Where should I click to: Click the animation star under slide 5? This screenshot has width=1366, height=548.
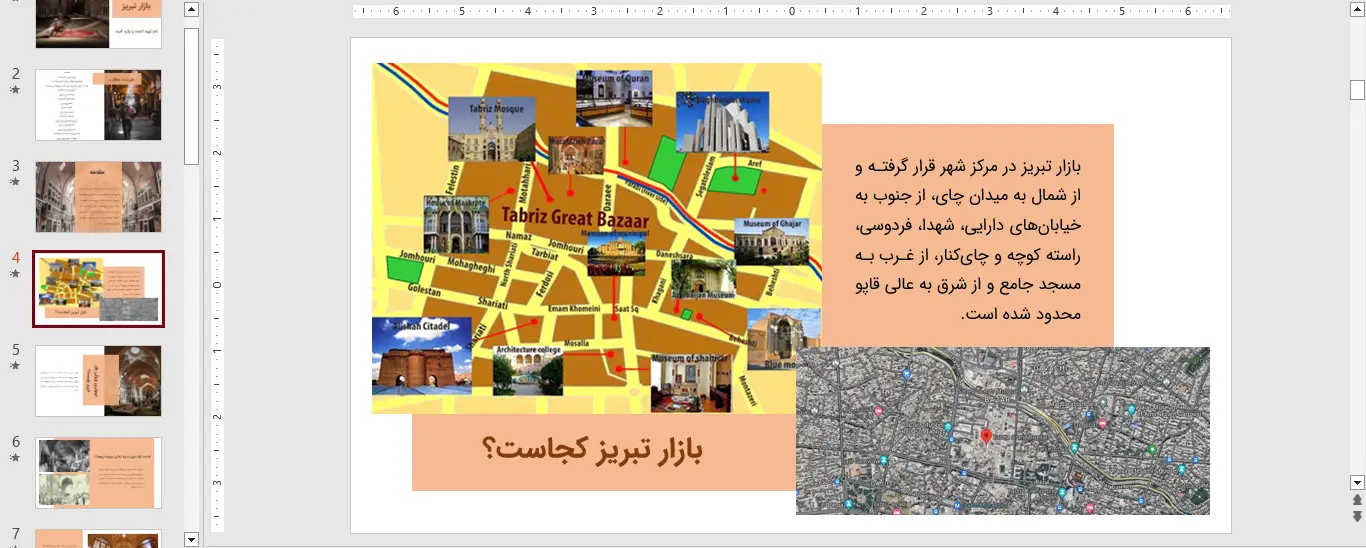(x=15, y=365)
